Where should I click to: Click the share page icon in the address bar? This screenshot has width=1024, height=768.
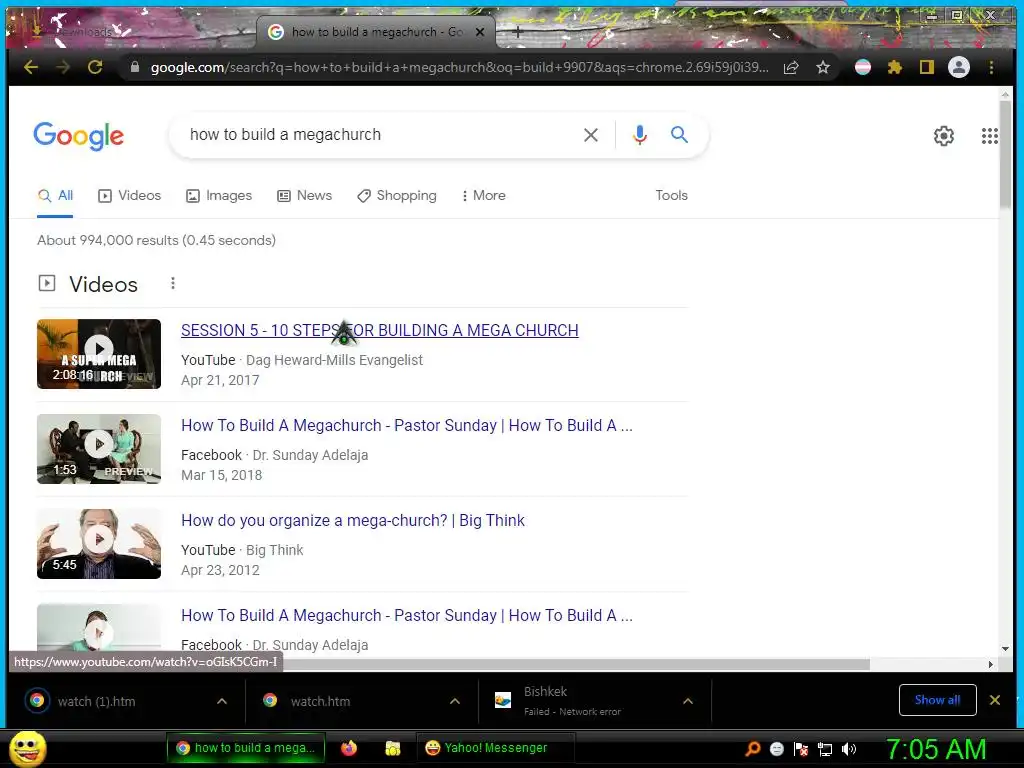click(x=791, y=67)
